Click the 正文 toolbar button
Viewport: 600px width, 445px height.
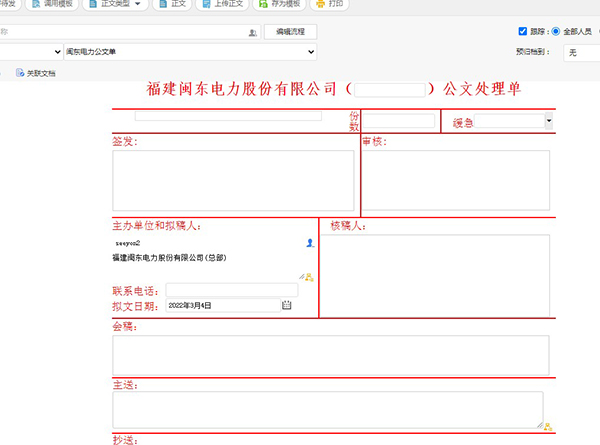click(x=172, y=4)
